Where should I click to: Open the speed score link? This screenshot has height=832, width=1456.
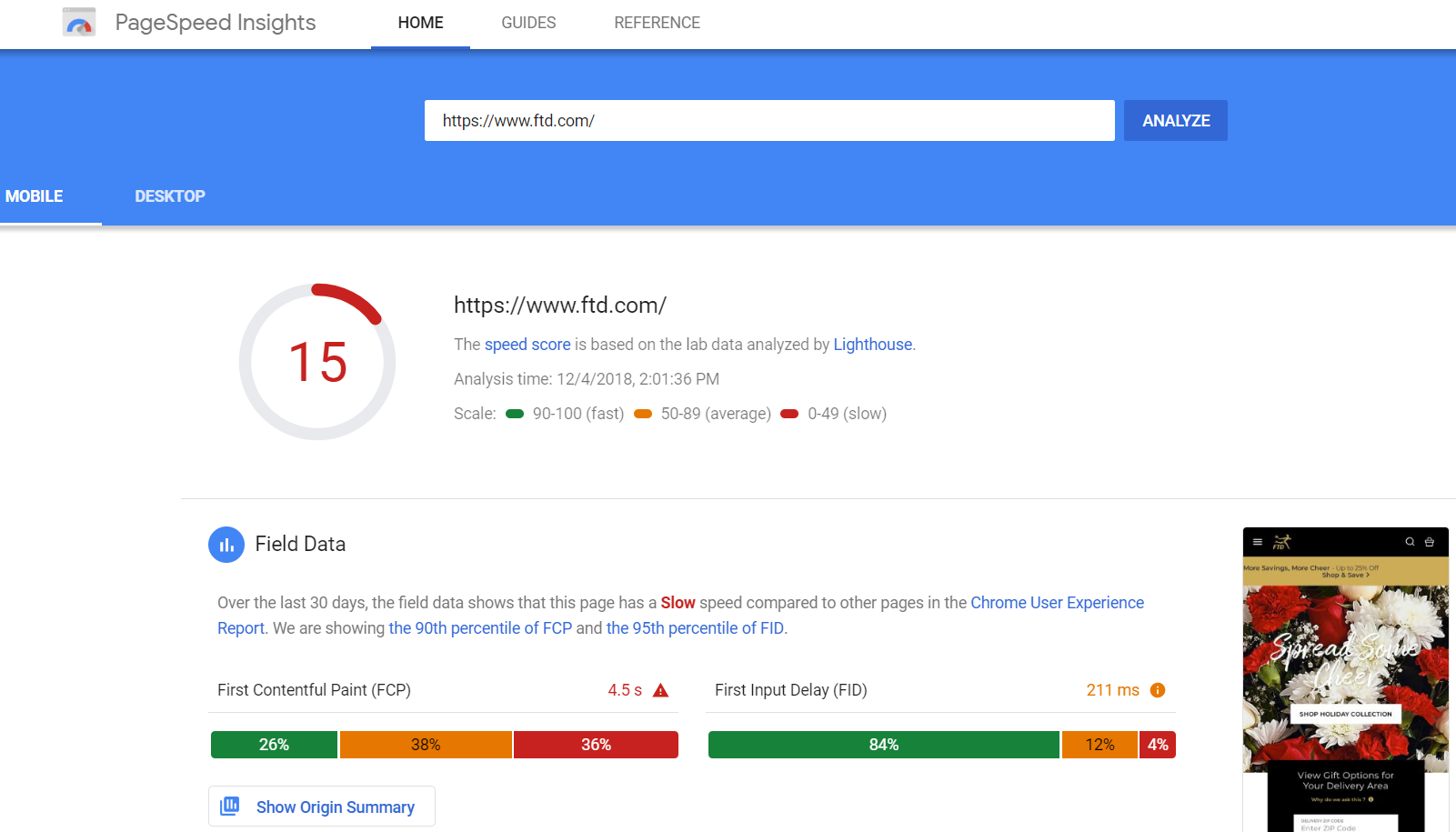(527, 344)
